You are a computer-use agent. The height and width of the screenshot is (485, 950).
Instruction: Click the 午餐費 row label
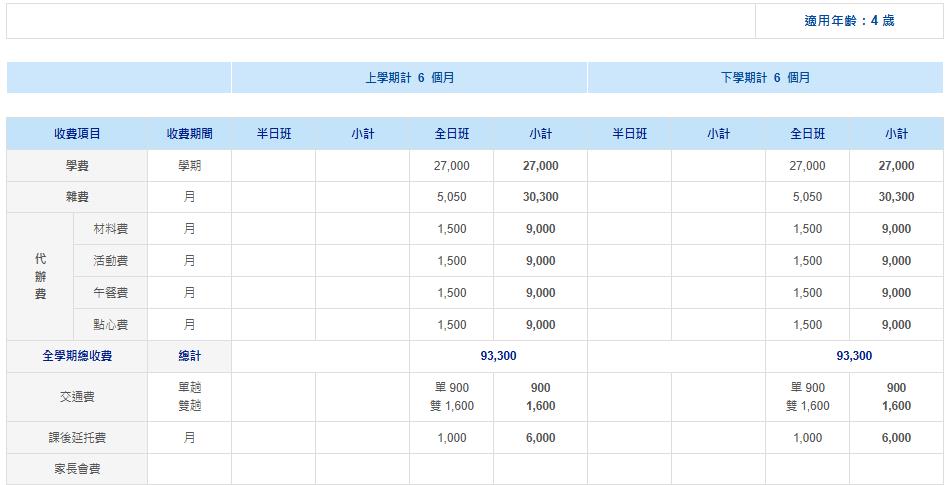(x=110, y=294)
